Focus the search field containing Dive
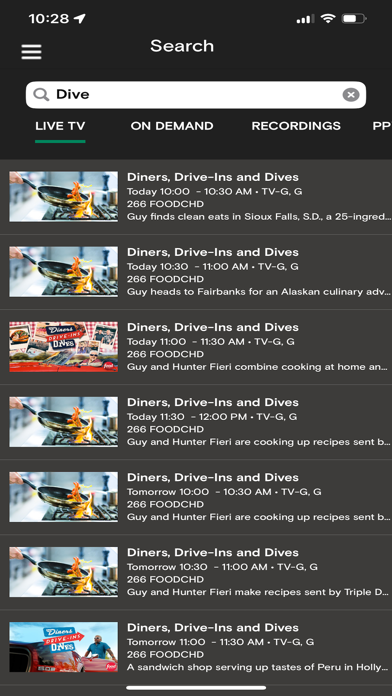392x696 pixels. point(196,95)
